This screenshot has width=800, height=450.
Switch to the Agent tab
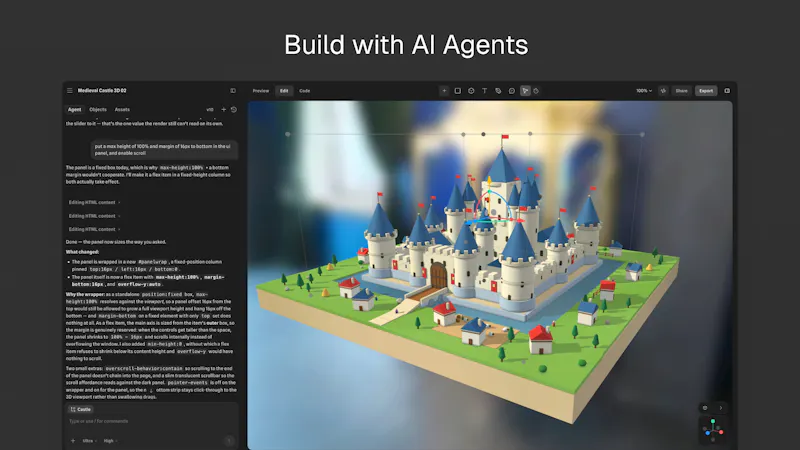pos(74,110)
